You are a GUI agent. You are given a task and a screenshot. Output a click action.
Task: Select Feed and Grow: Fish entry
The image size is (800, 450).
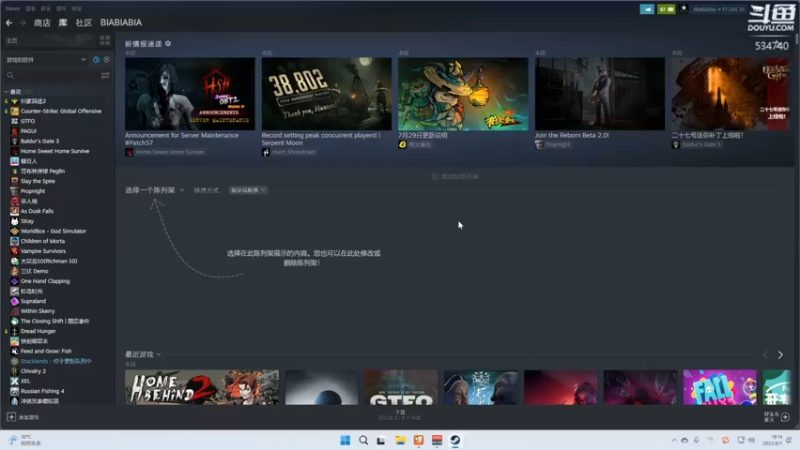(x=46, y=351)
